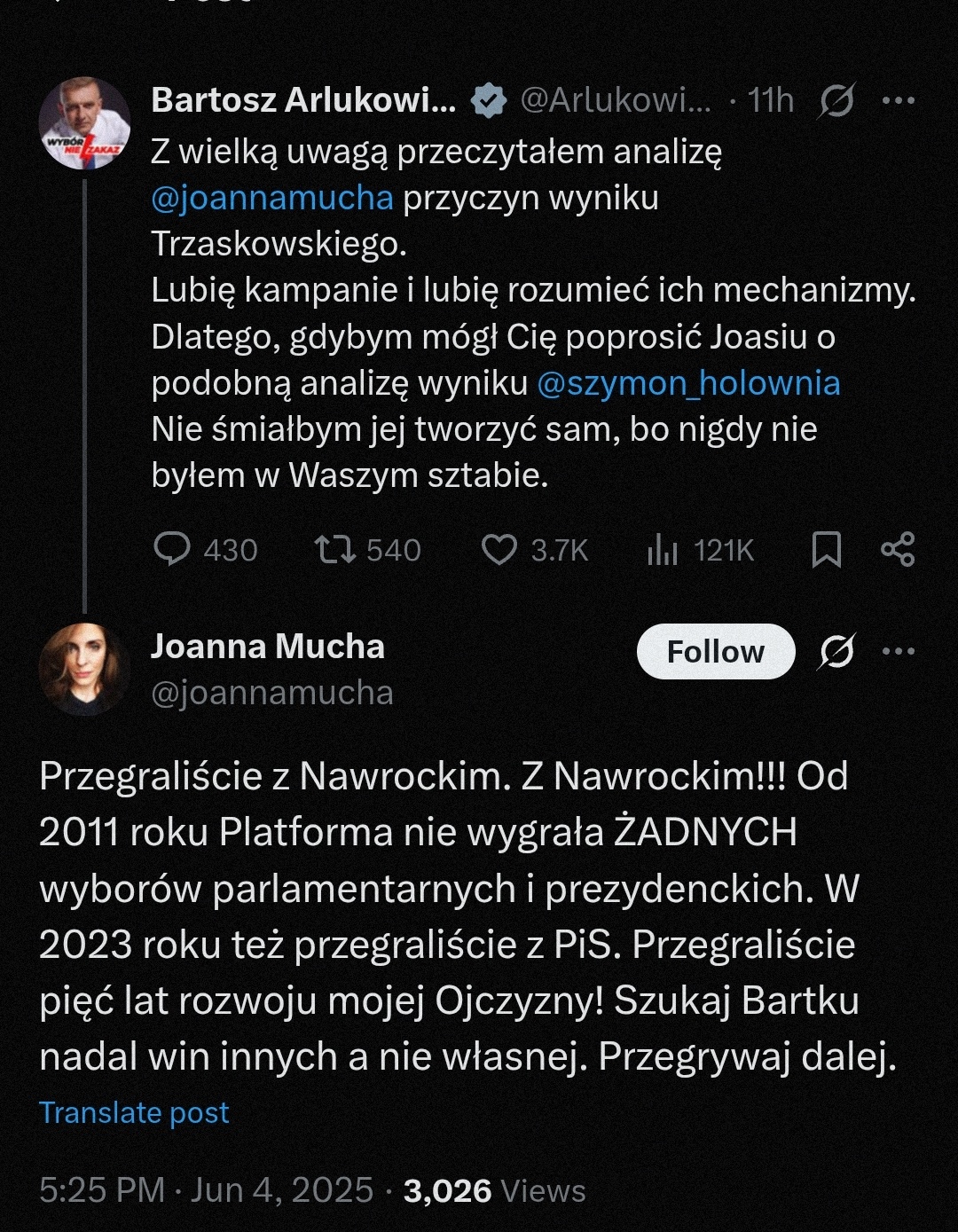The image size is (958, 1232).
Task: Open more options for Arlukowicz's post
Action: [899, 101]
